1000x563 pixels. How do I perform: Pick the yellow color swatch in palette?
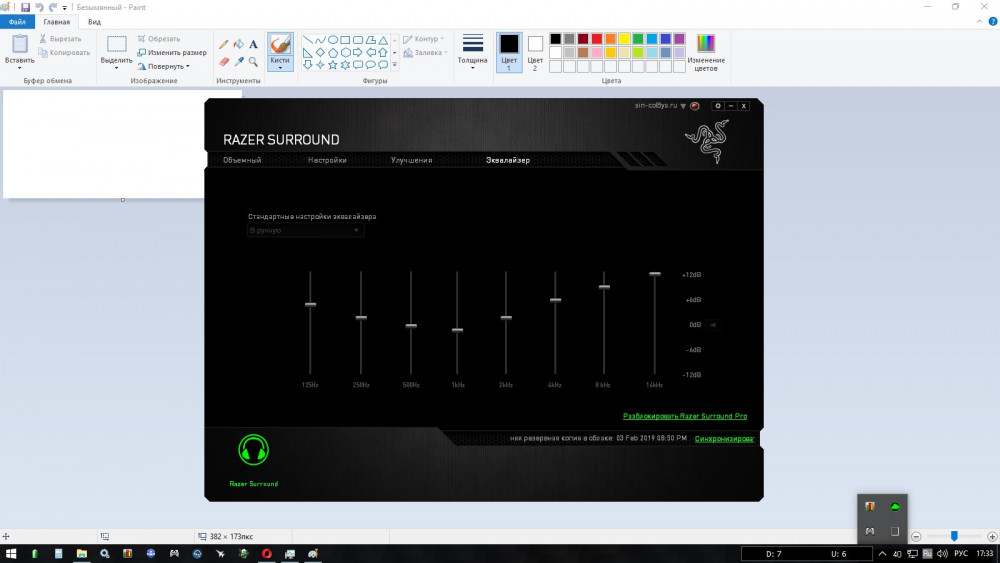click(624, 39)
